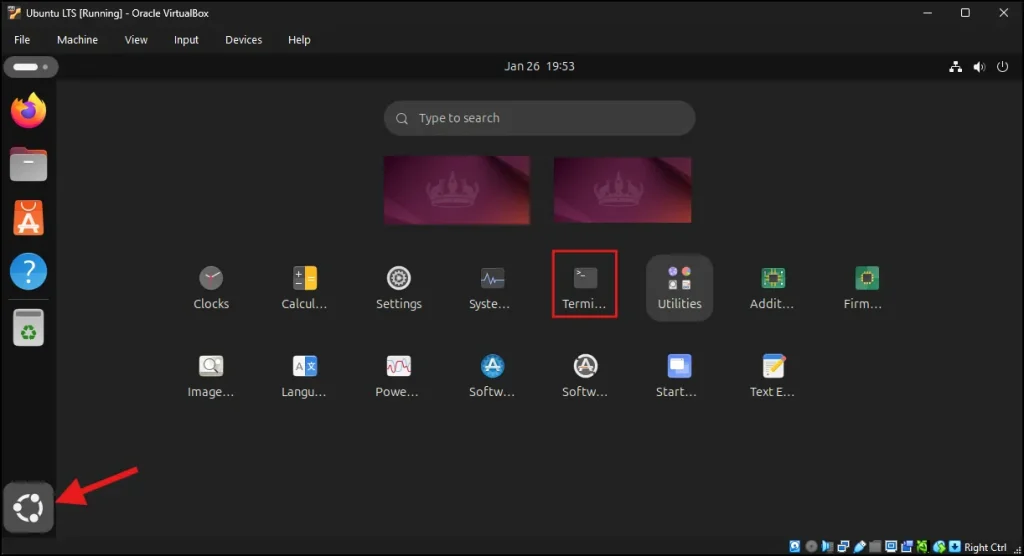Image resolution: width=1024 pixels, height=556 pixels.
Task: Click the audio indicator in the VirtualBox status bar
Action: (827, 547)
